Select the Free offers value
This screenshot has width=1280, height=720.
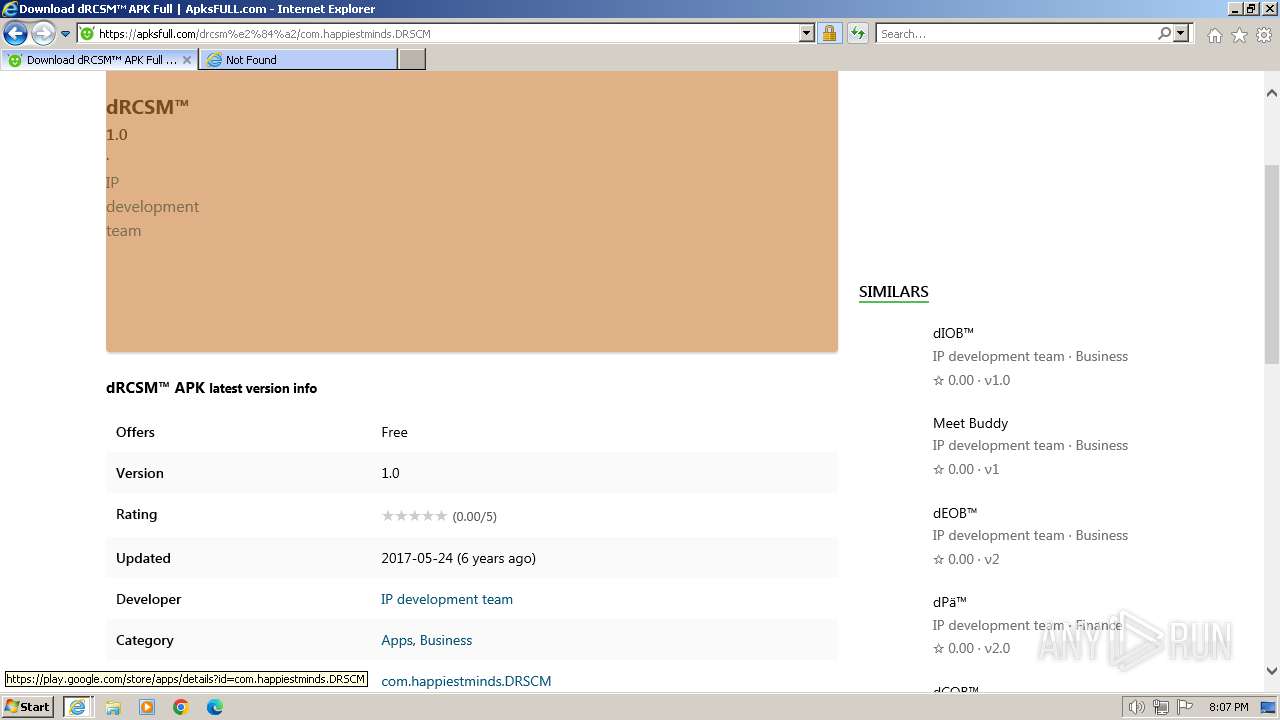(394, 432)
